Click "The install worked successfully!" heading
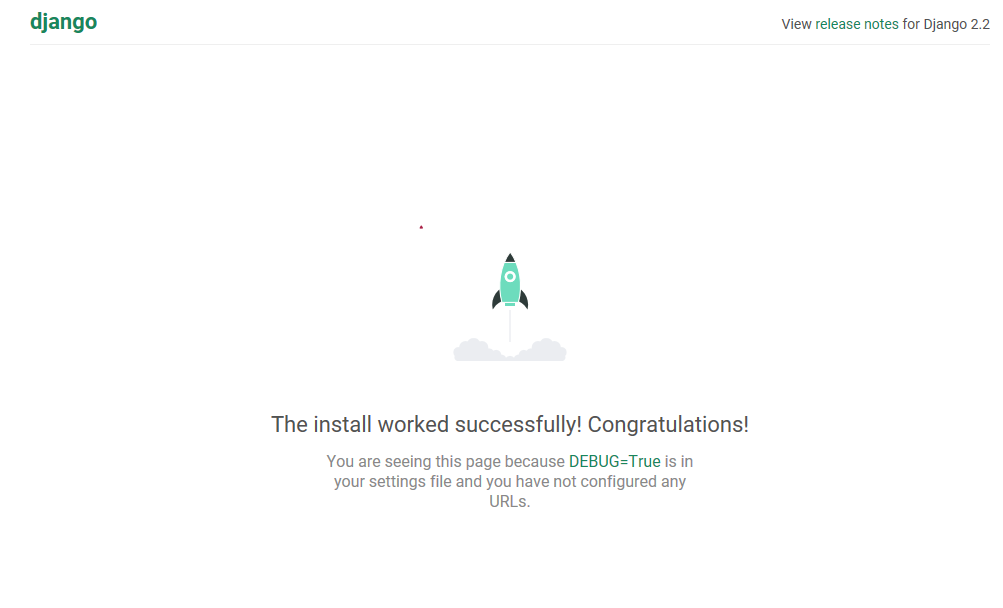Viewport: 1003px width, 608px height. coord(426,424)
